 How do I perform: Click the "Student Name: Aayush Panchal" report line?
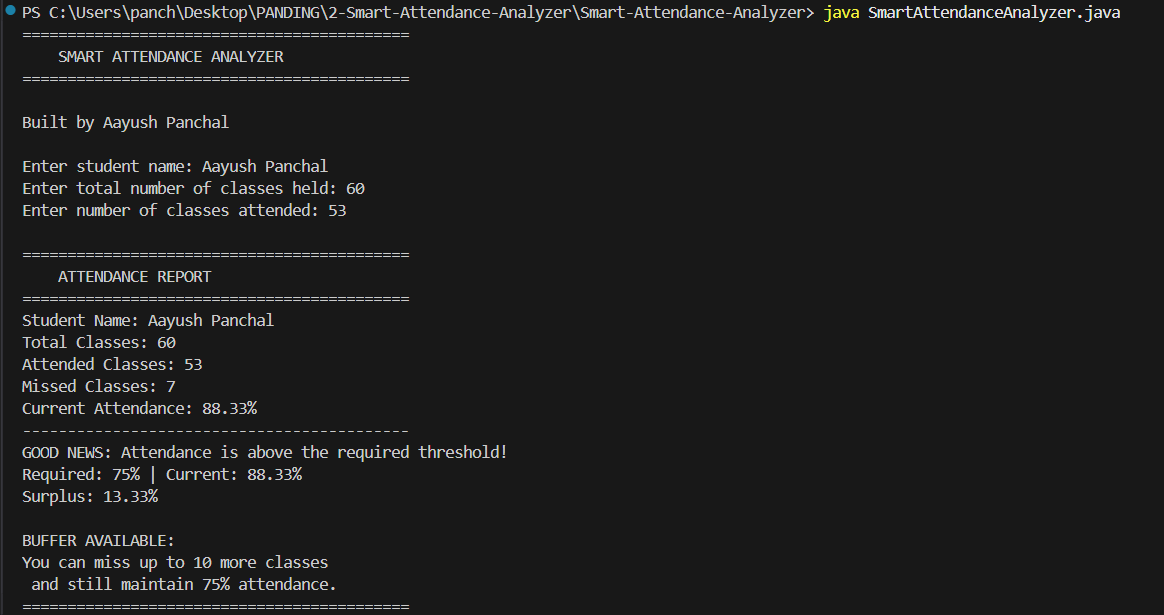point(148,321)
